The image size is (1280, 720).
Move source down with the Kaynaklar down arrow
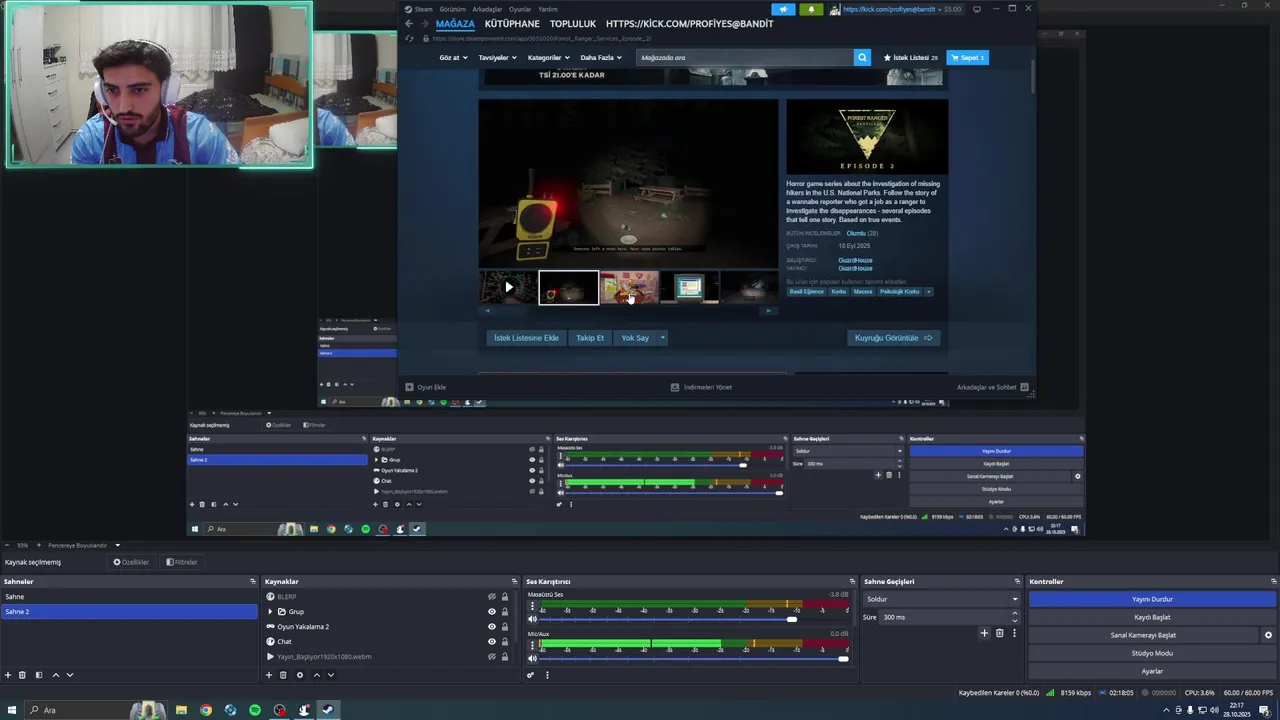click(330, 675)
